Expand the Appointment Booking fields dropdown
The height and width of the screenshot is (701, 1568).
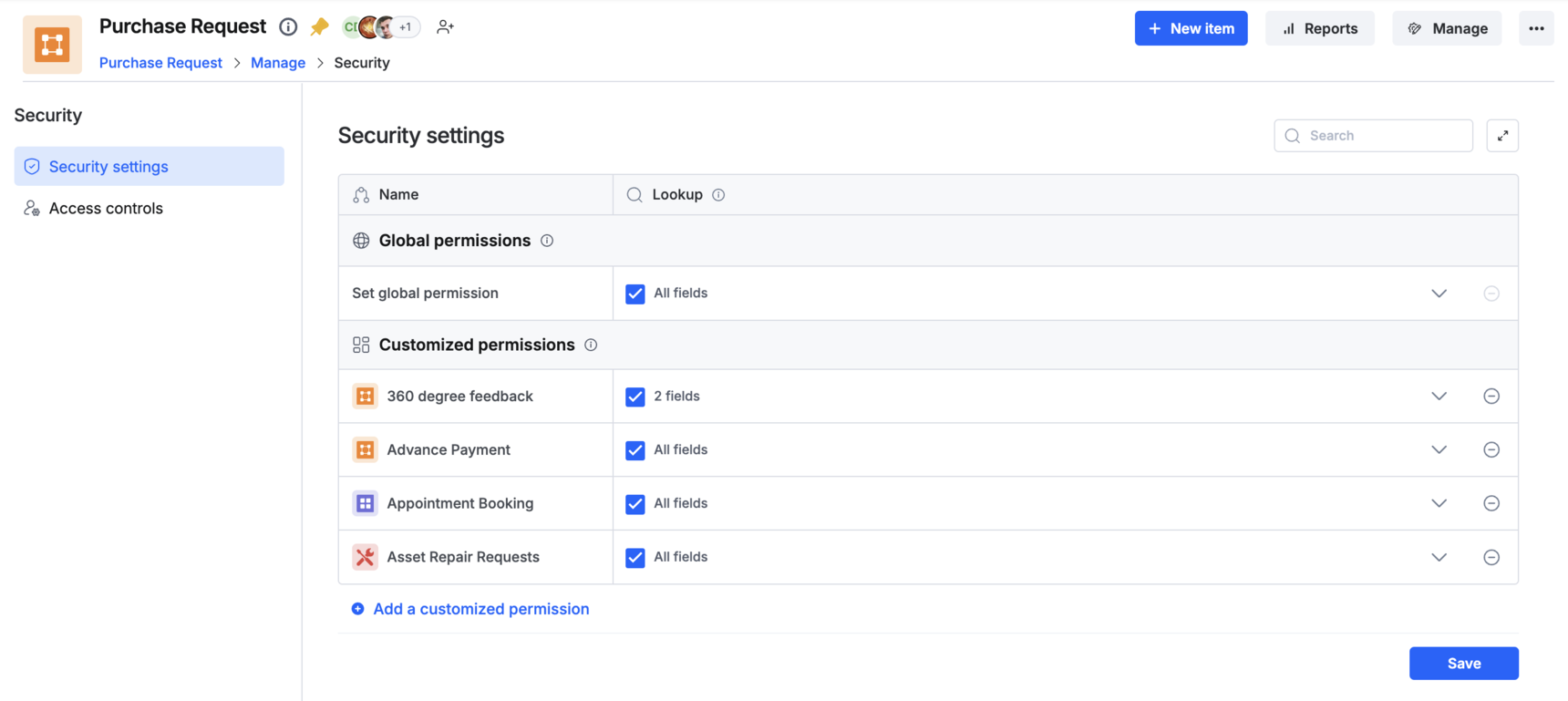click(x=1439, y=503)
